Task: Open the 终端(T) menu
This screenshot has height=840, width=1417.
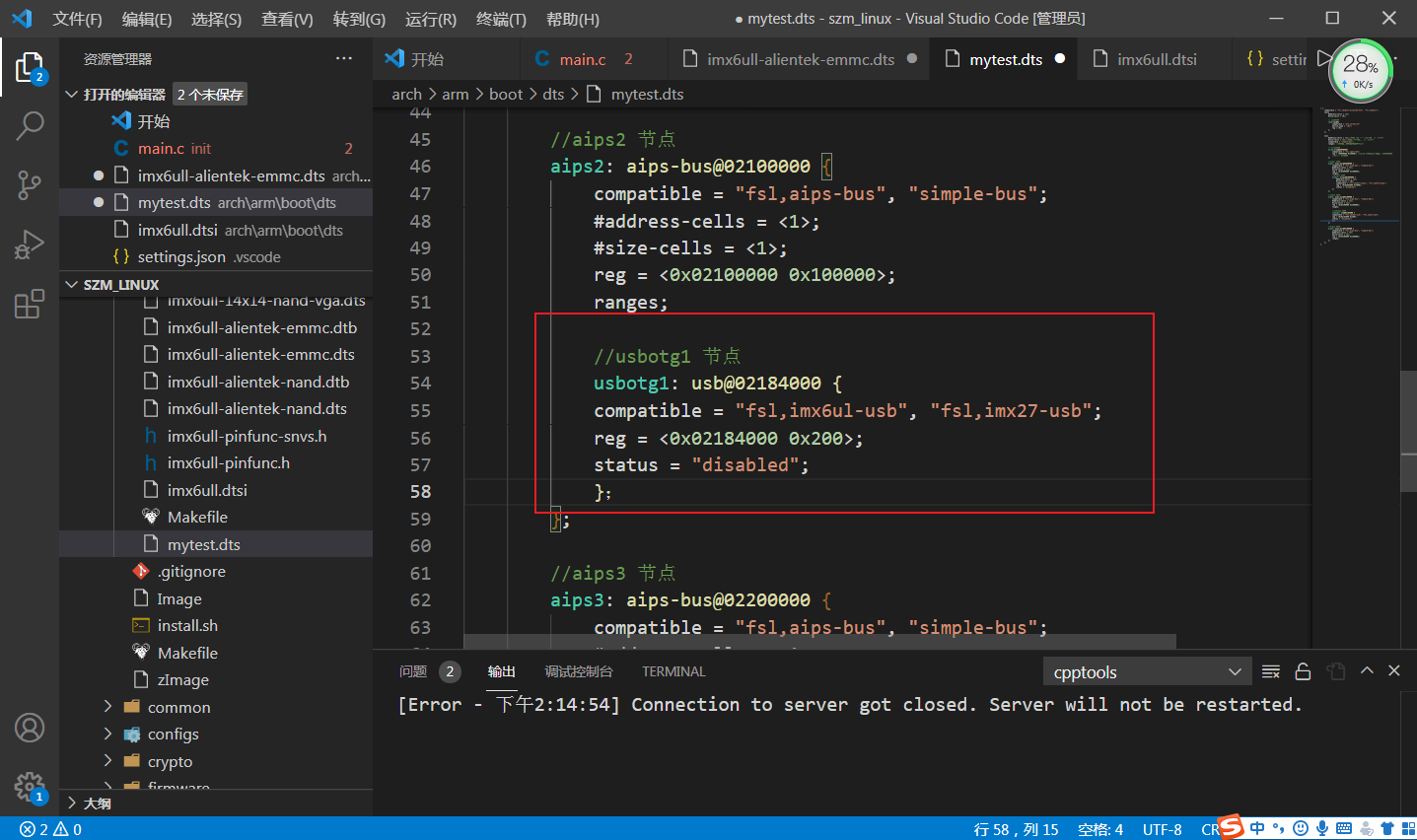Action: [501, 19]
